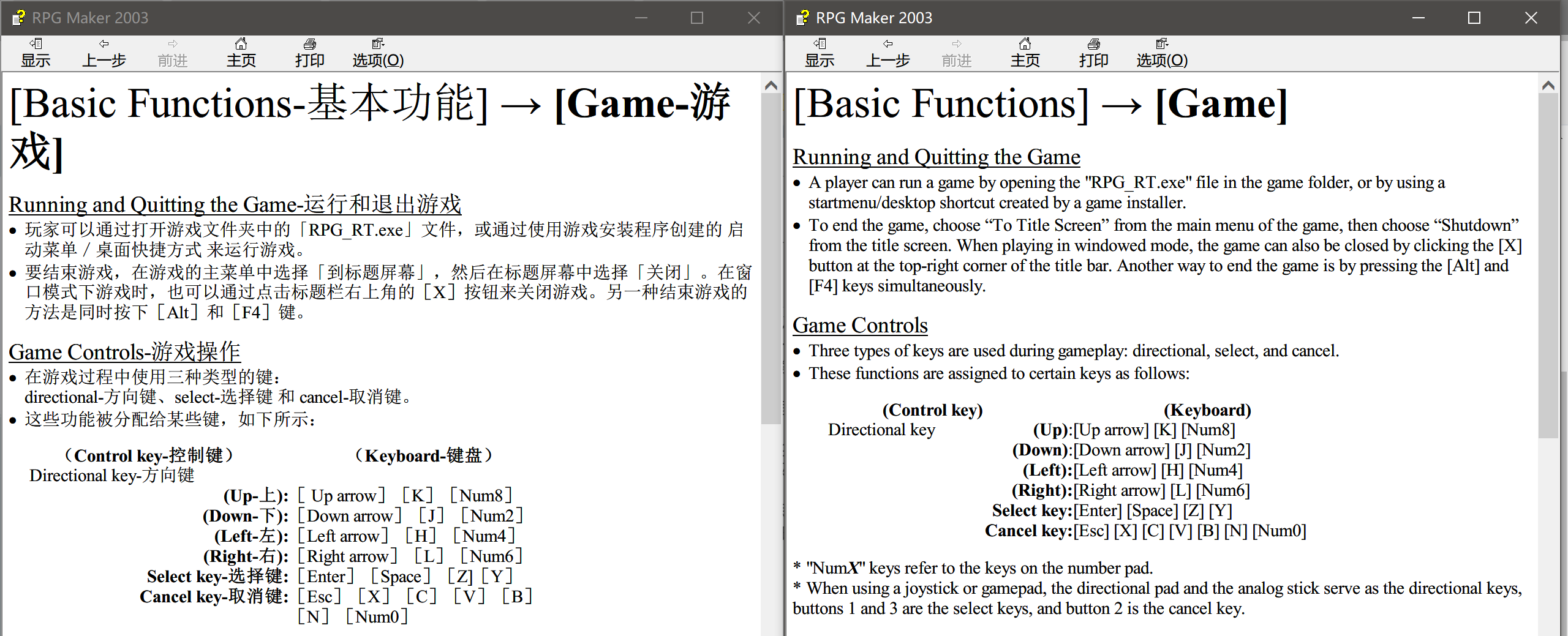The height and width of the screenshot is (636, 1568).
Task: Open 选项(O) options in left window
Action: [378, 53]
